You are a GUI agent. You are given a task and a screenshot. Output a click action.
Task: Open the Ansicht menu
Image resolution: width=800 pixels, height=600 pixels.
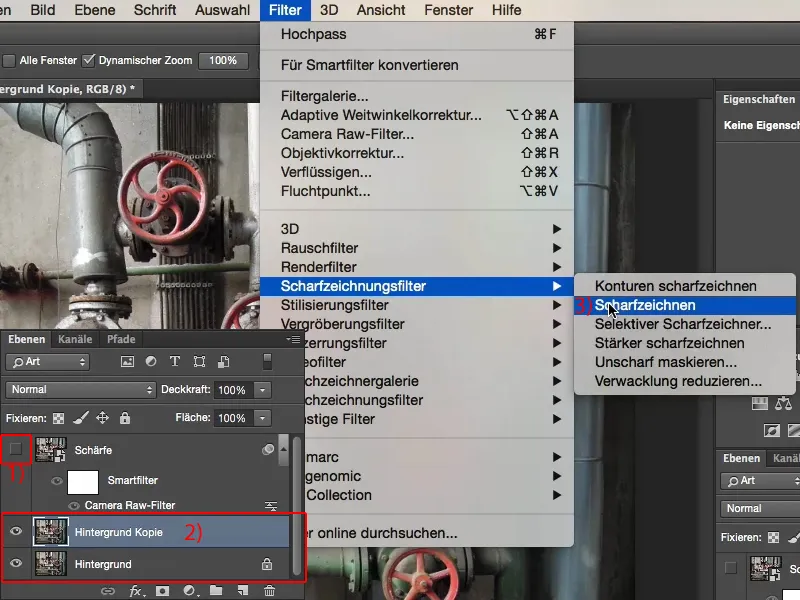click(381, 10)
